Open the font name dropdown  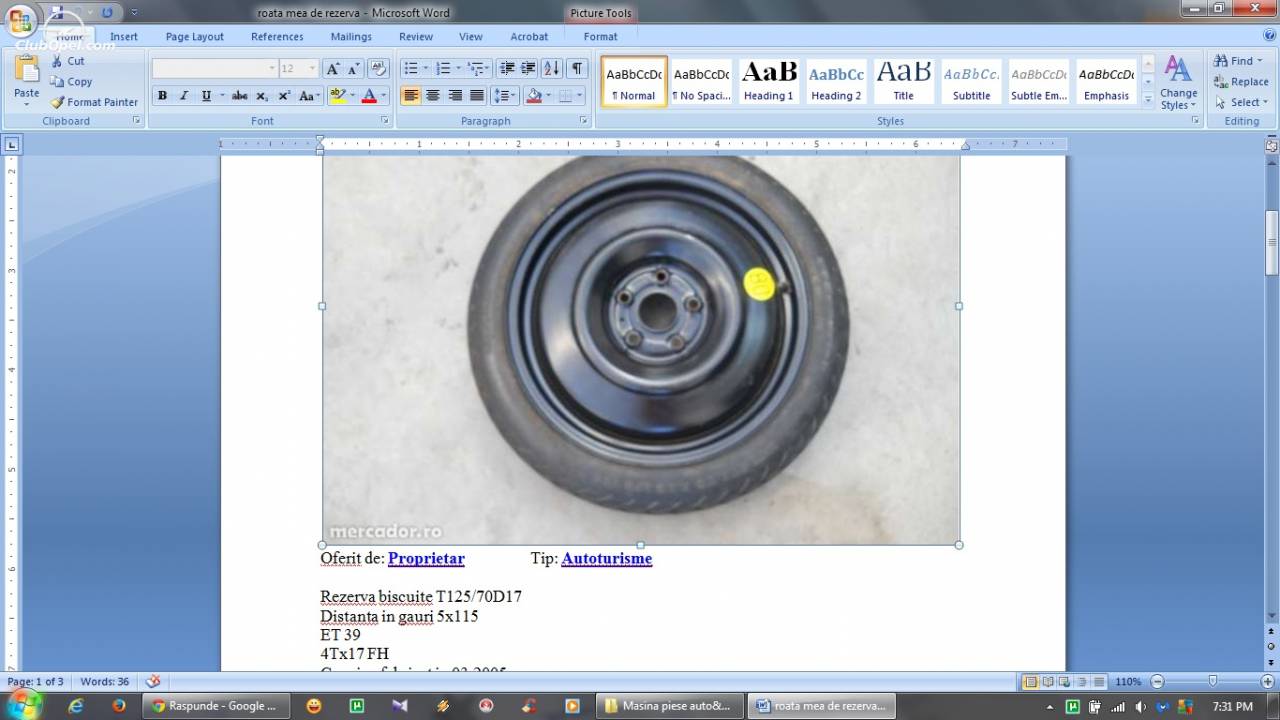point(272,69)
